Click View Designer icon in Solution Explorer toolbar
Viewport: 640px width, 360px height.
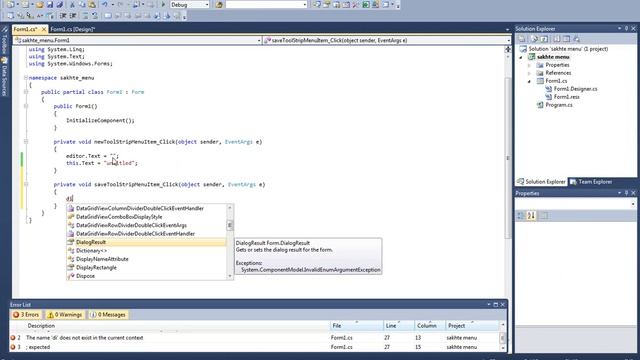567,39
